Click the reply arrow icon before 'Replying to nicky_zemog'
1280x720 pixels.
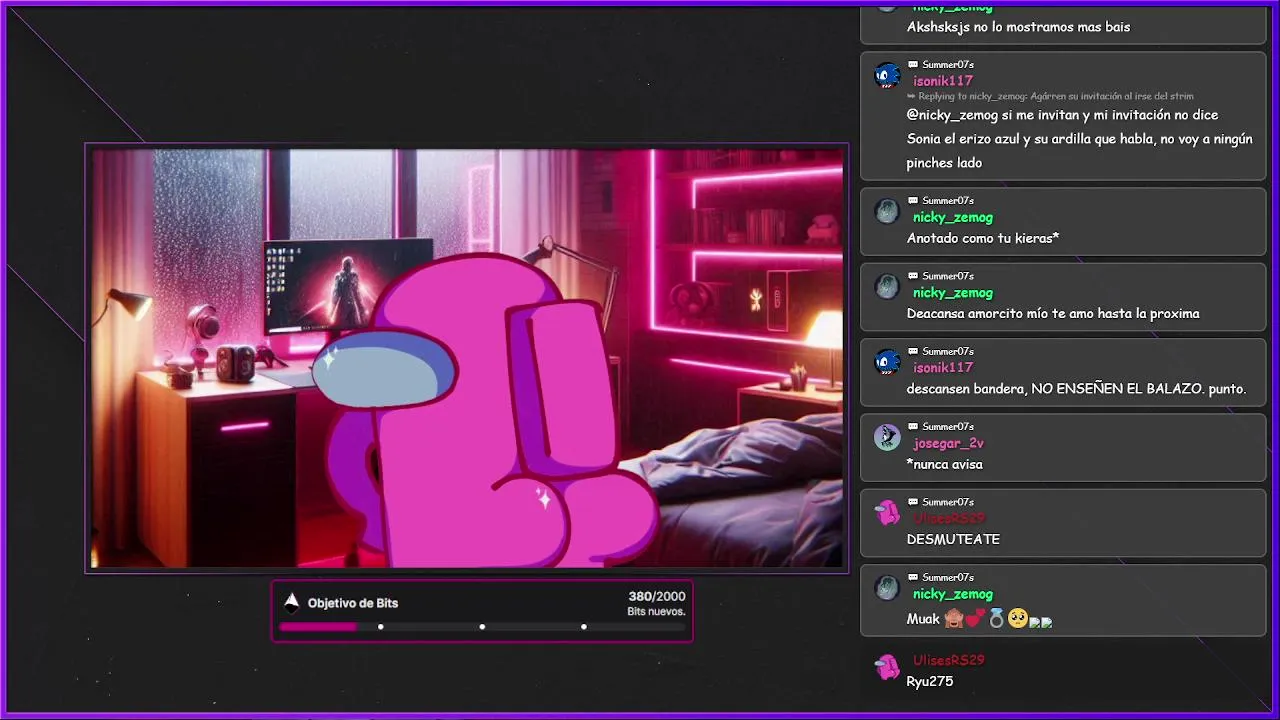point(911,97)
